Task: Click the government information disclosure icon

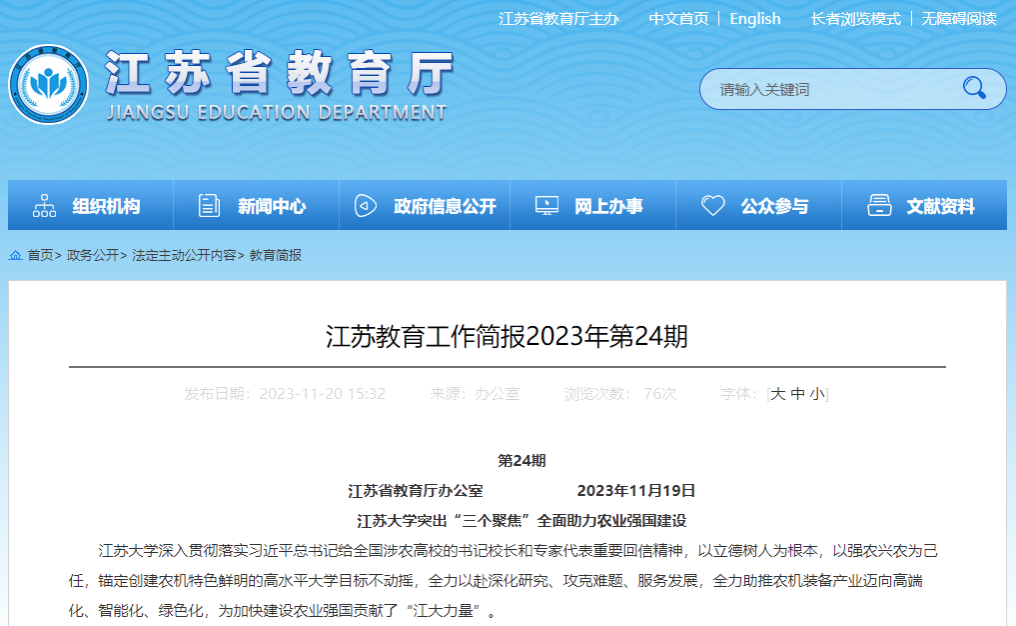Action: [x=366, y=206]
